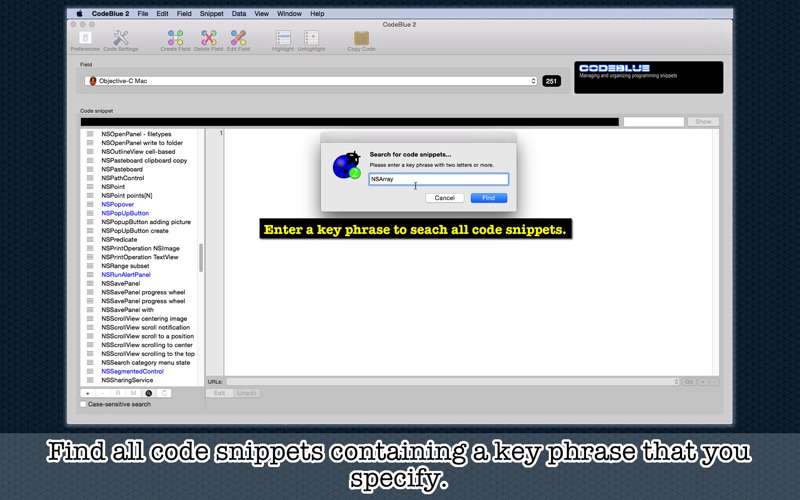800x500 pixels.
Task: Select the NSPoint points[N] snippet
Action: click(127, 195)
